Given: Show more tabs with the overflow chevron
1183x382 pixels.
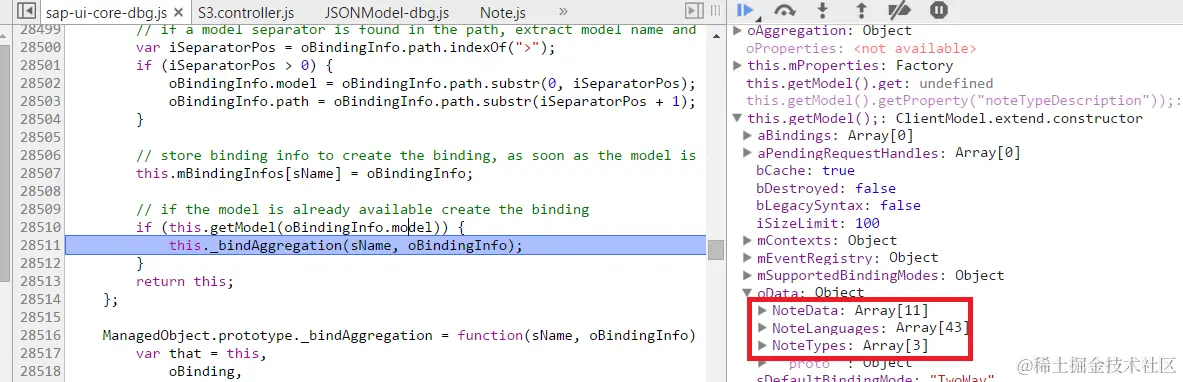Looking at the screenshot, I should point(563,11).
